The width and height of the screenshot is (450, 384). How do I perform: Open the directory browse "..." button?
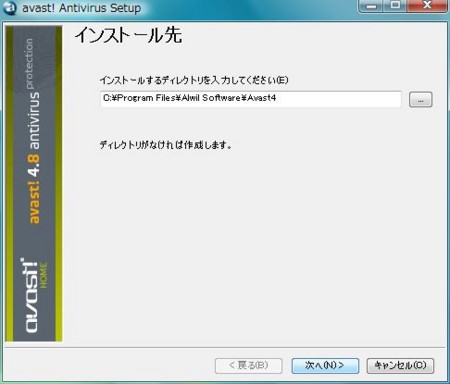point(421,100)
